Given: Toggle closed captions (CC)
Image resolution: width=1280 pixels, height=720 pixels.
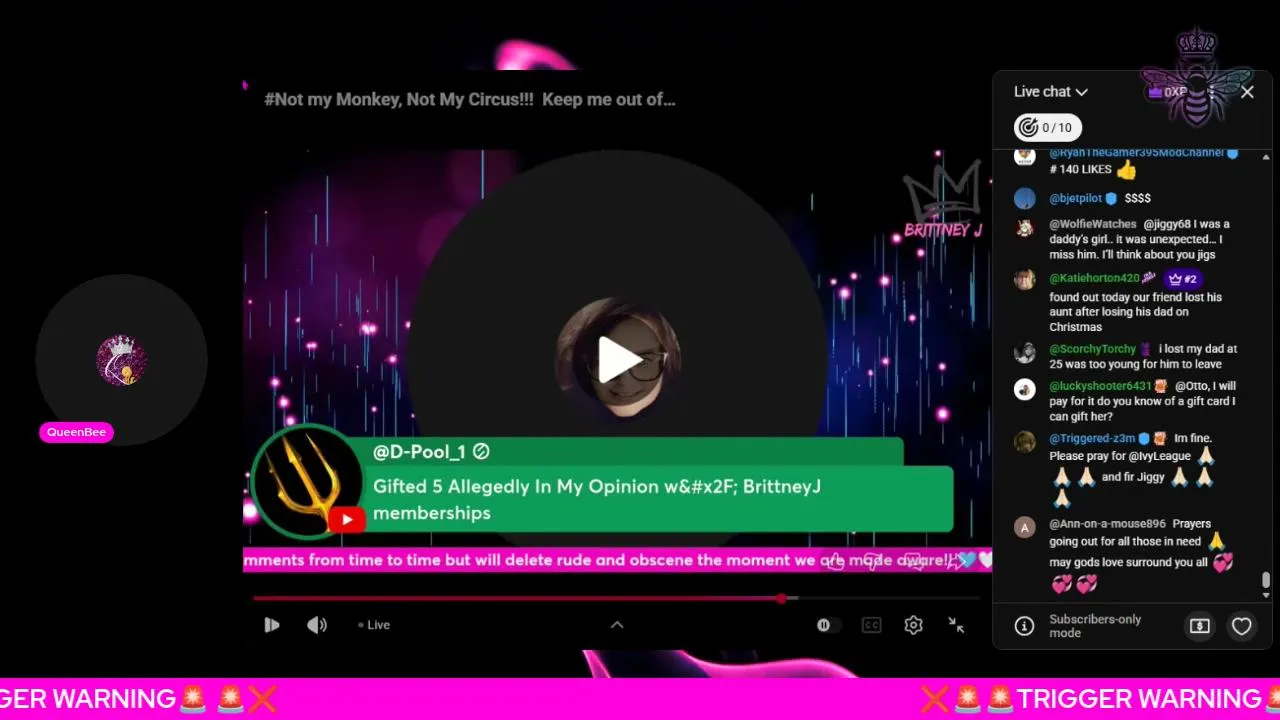Looking at the screenshot, I should pyautogui.click(x=871, y=625).
